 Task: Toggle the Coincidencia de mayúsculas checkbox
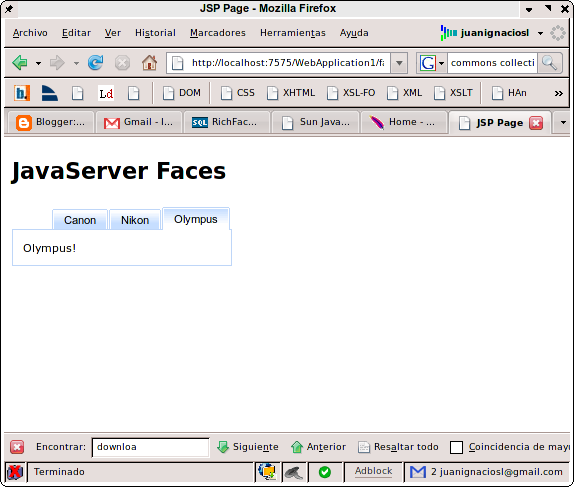click(456, 447)
